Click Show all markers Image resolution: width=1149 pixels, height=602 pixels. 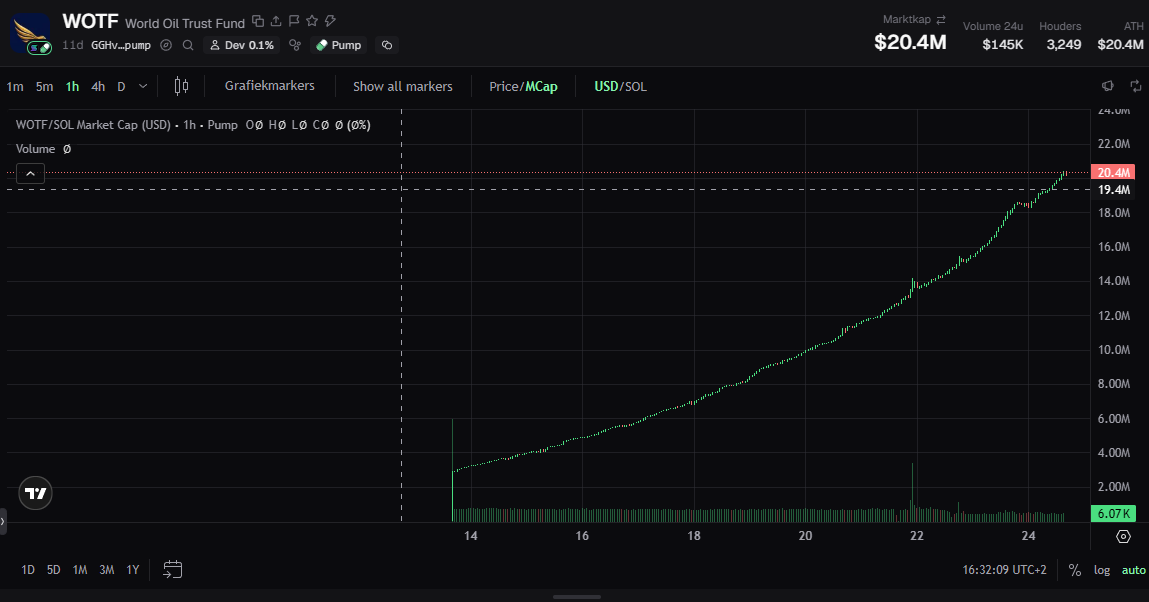coord(403,86)
